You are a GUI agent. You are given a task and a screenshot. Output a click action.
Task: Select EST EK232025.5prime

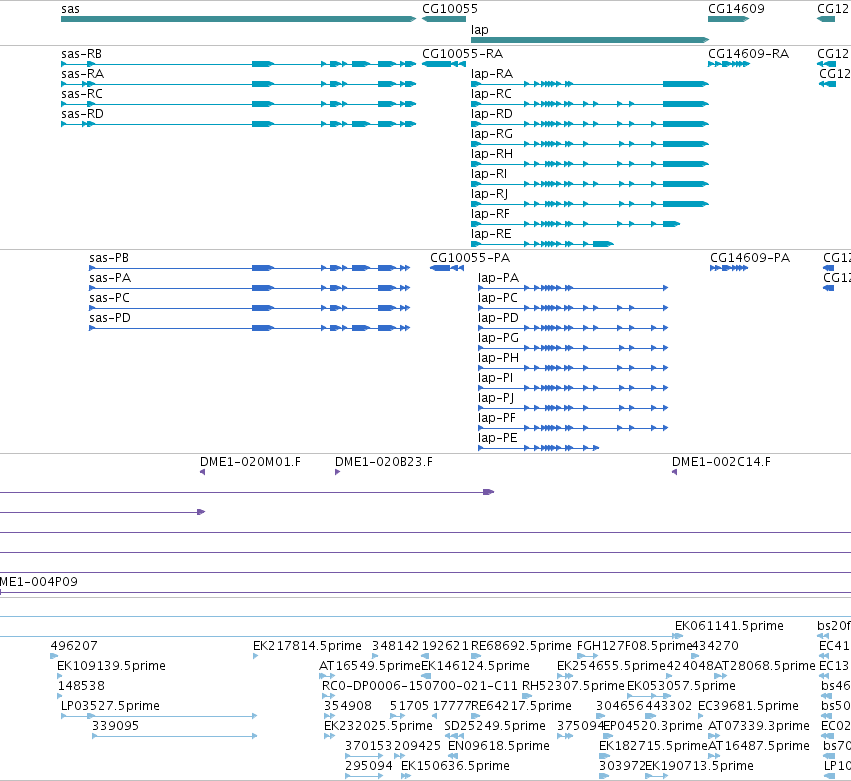tap(329, 736)
